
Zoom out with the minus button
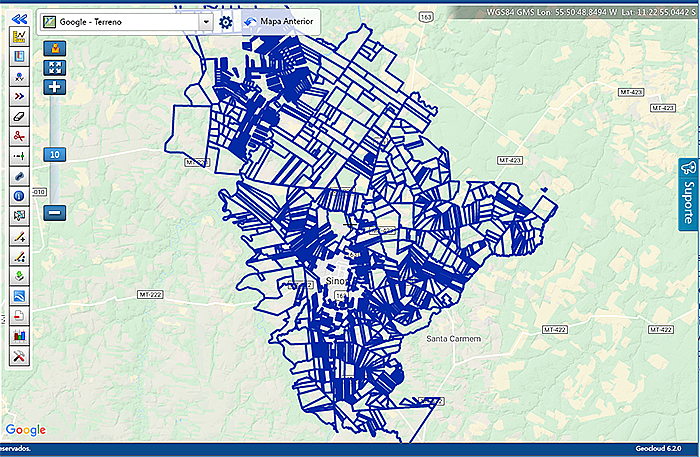coord(54,213)
